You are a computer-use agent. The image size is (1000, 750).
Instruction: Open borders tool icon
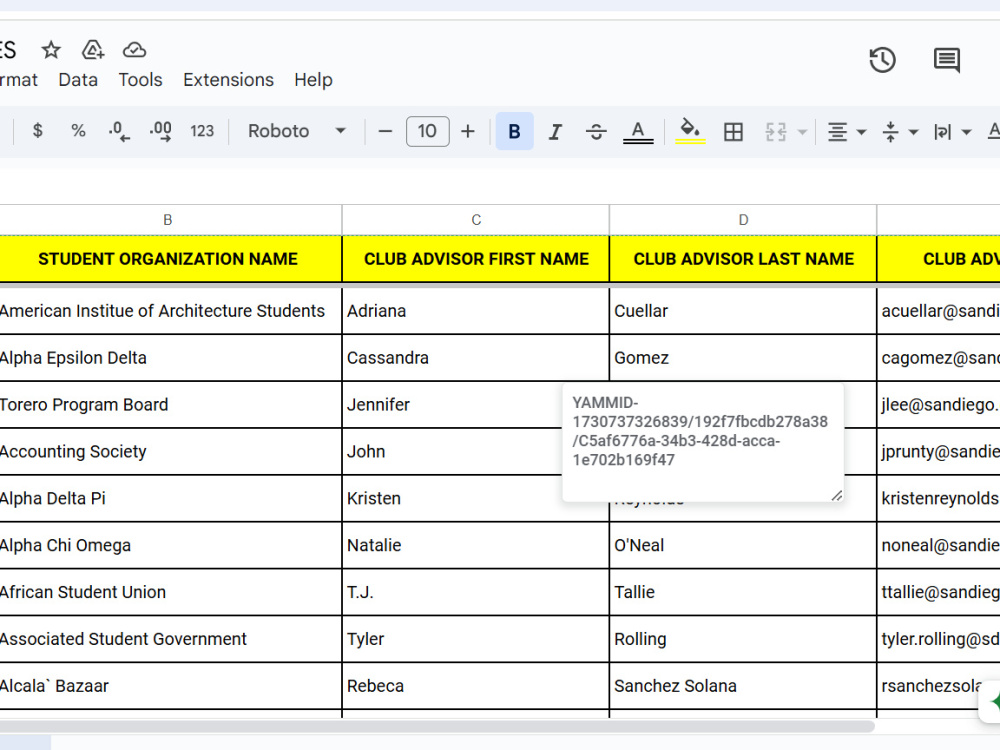(x=733, y=131)
